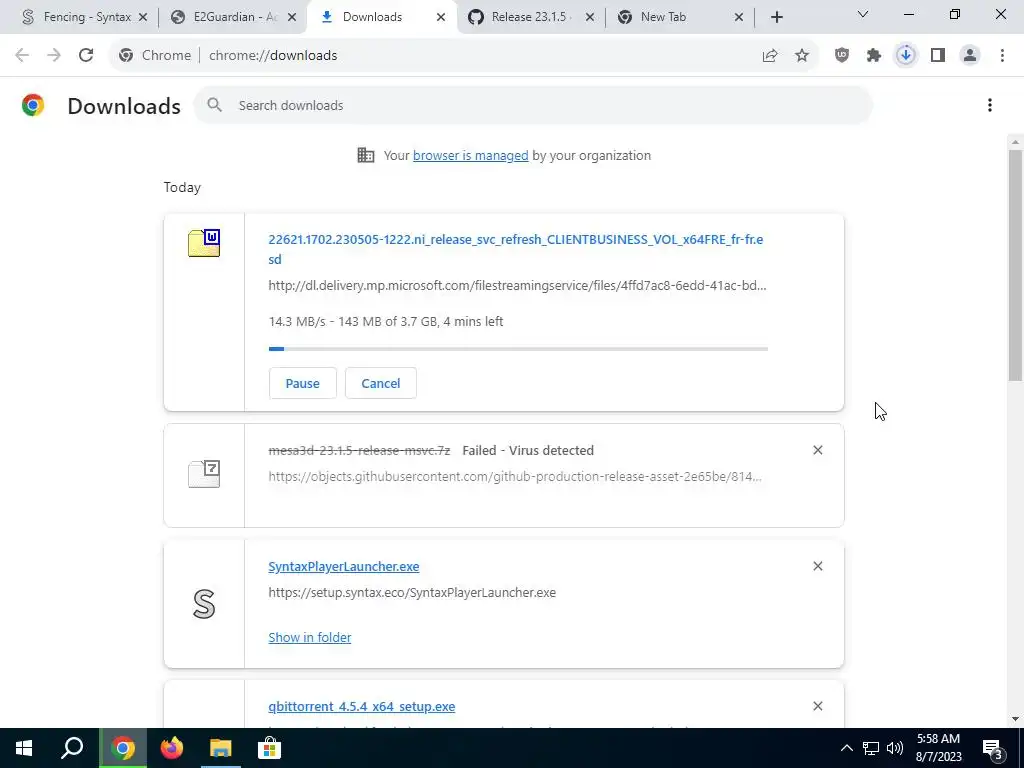Click the Failed - Virus detected status
This screenshot has width=1024, height=768.
[528, 451]
